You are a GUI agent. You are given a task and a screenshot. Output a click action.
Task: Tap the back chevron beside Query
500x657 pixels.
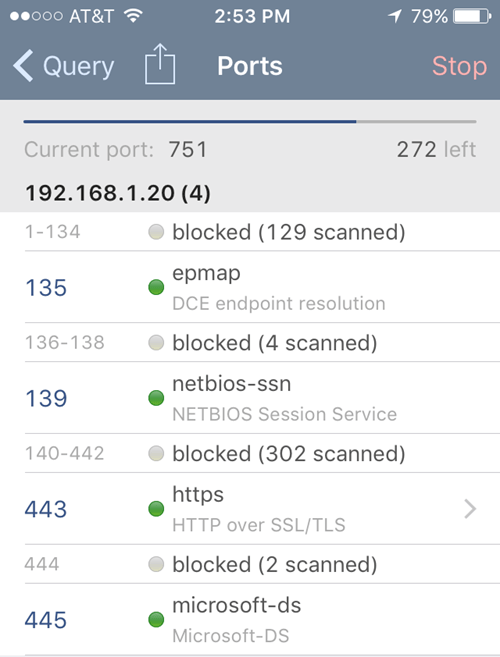(x=23, y=65)
